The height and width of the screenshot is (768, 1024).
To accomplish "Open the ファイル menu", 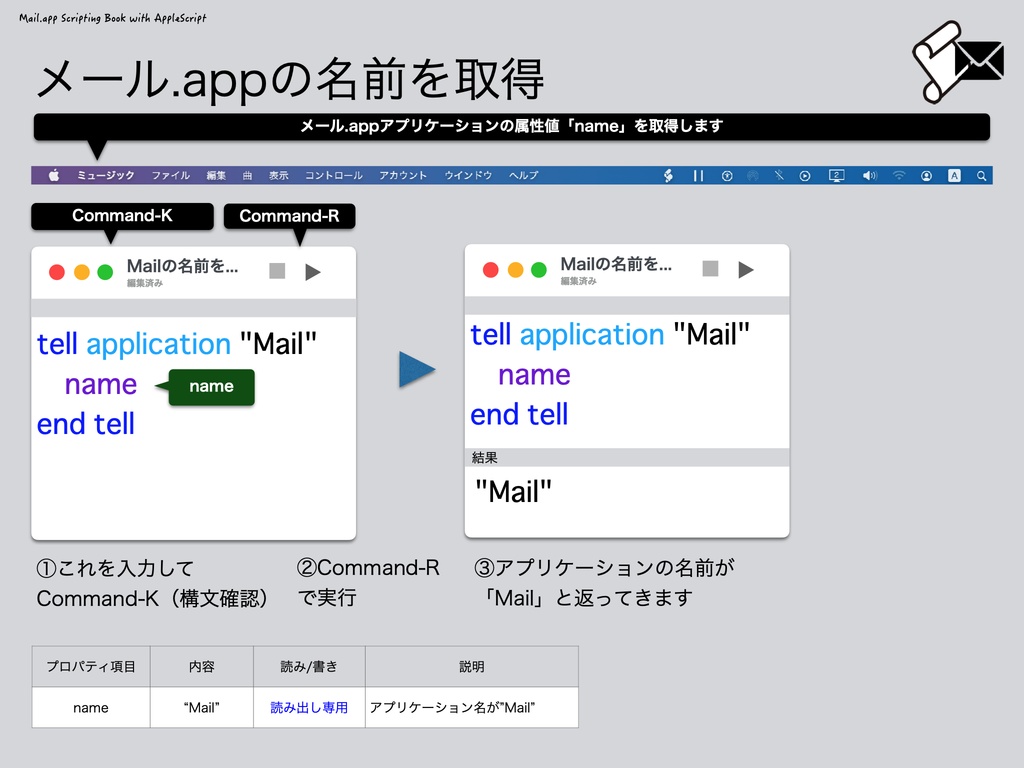I will pos(171,175).
